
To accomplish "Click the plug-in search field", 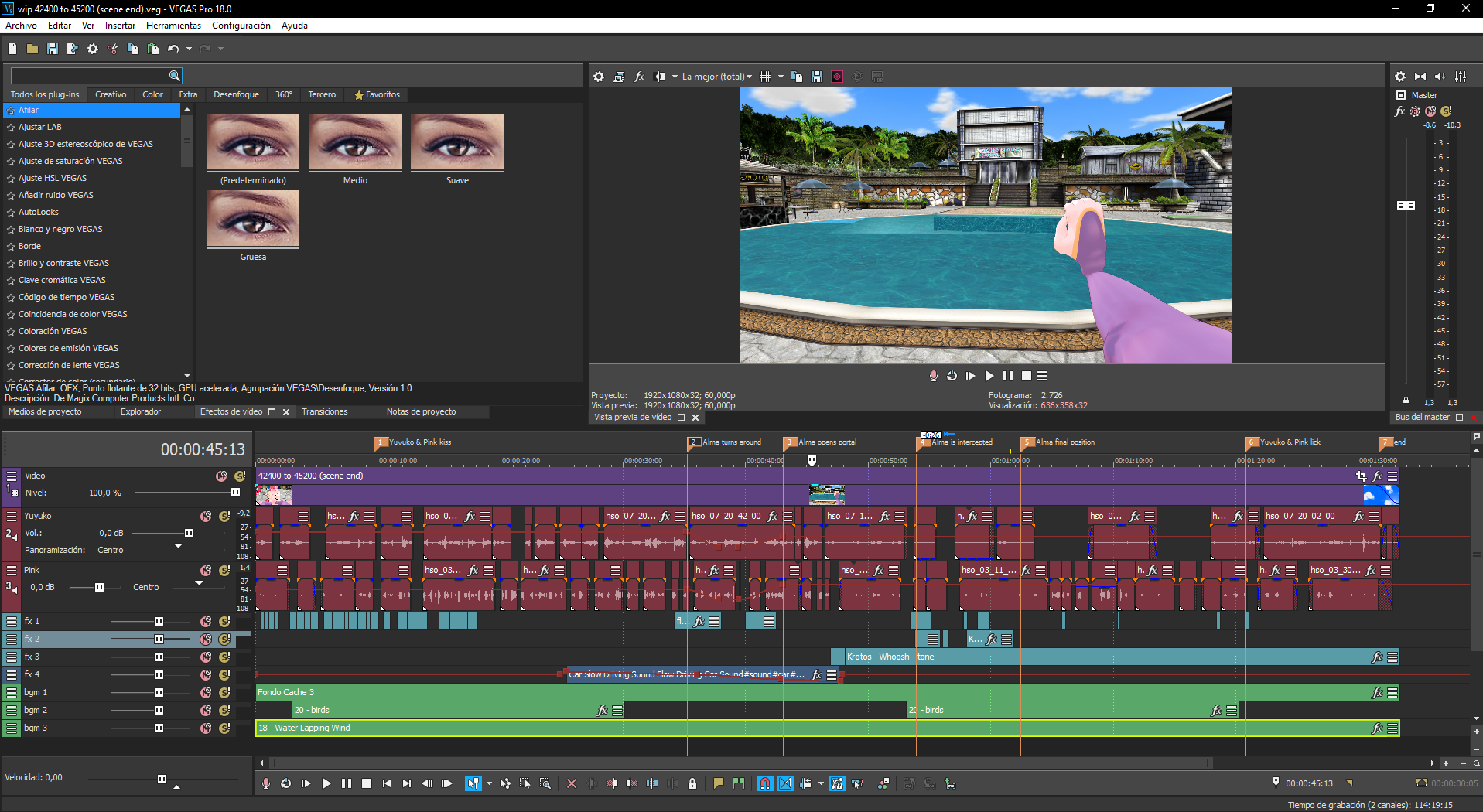I will pos(90,76).
